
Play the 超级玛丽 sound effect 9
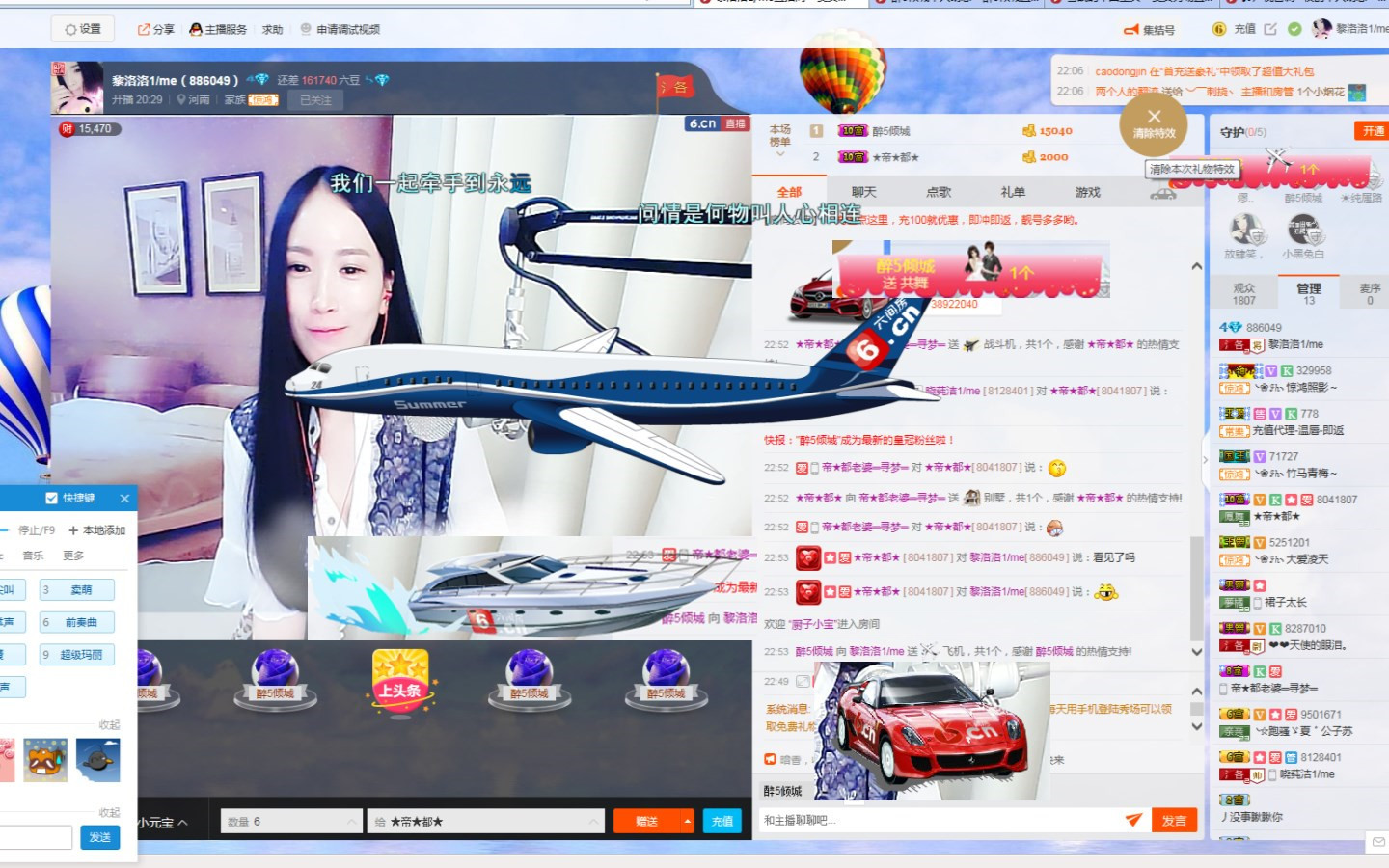[77, 655]
